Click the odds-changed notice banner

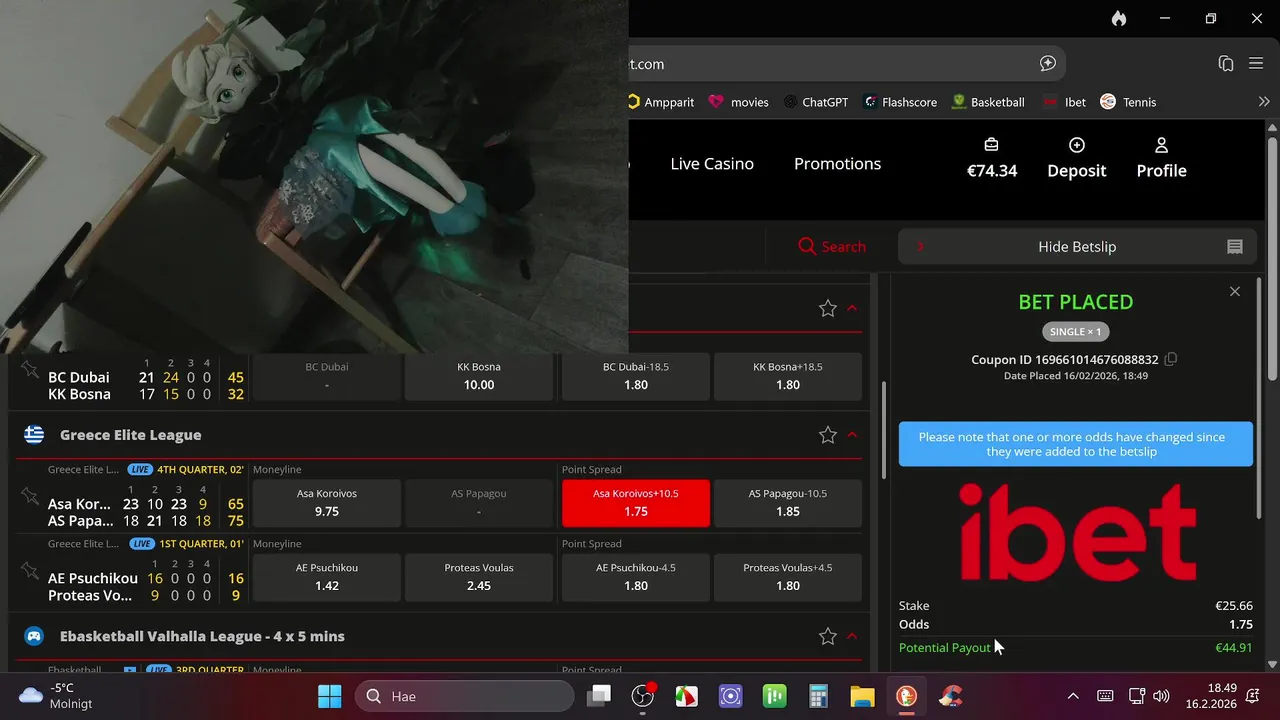pos(1076,444)
